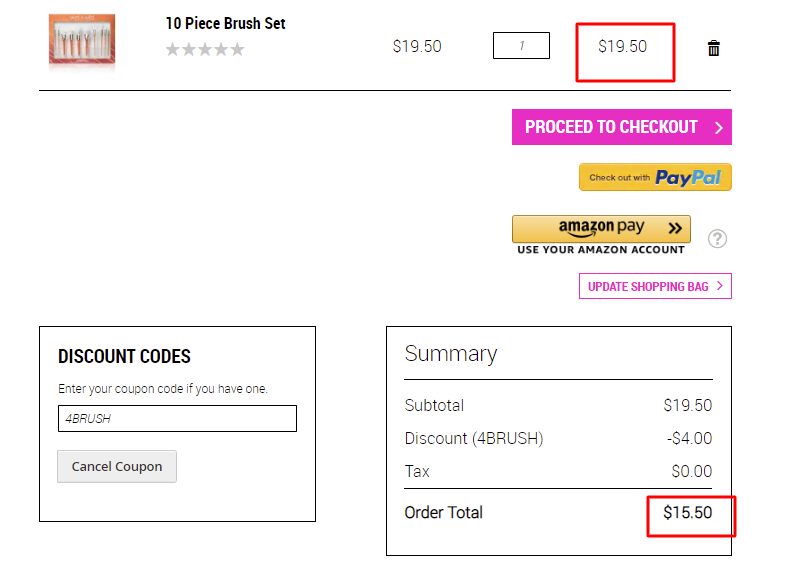
Task: Click the 10 Piece Brush Set thumbnail
Action: coord(82,40)
